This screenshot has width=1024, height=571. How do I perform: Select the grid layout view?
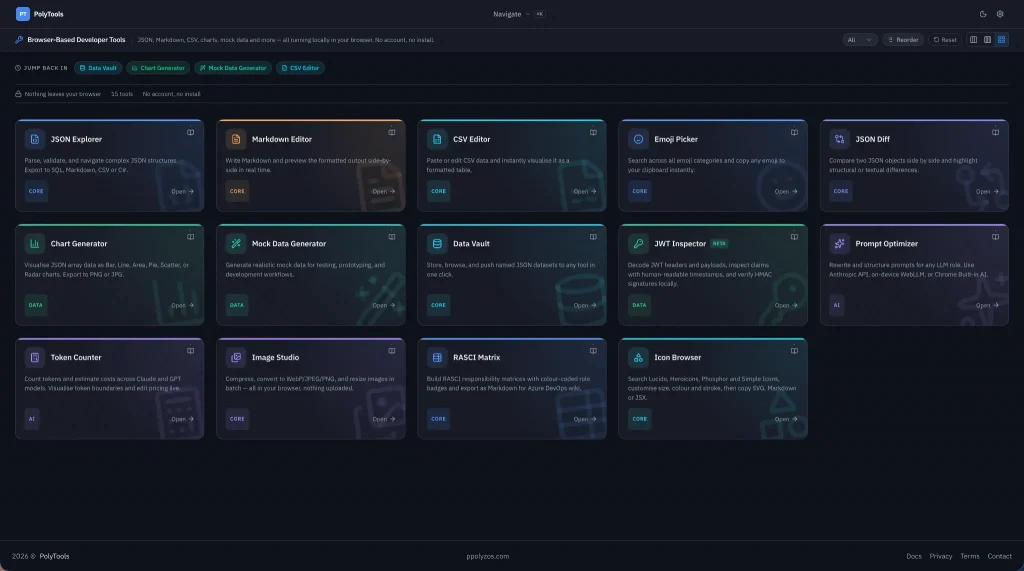1001,40
